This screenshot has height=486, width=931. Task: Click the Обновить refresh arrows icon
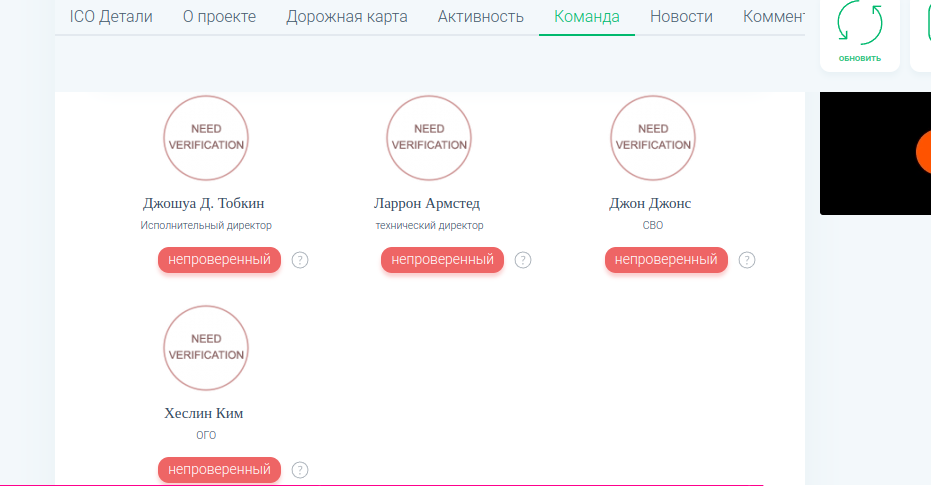(860, 23)
